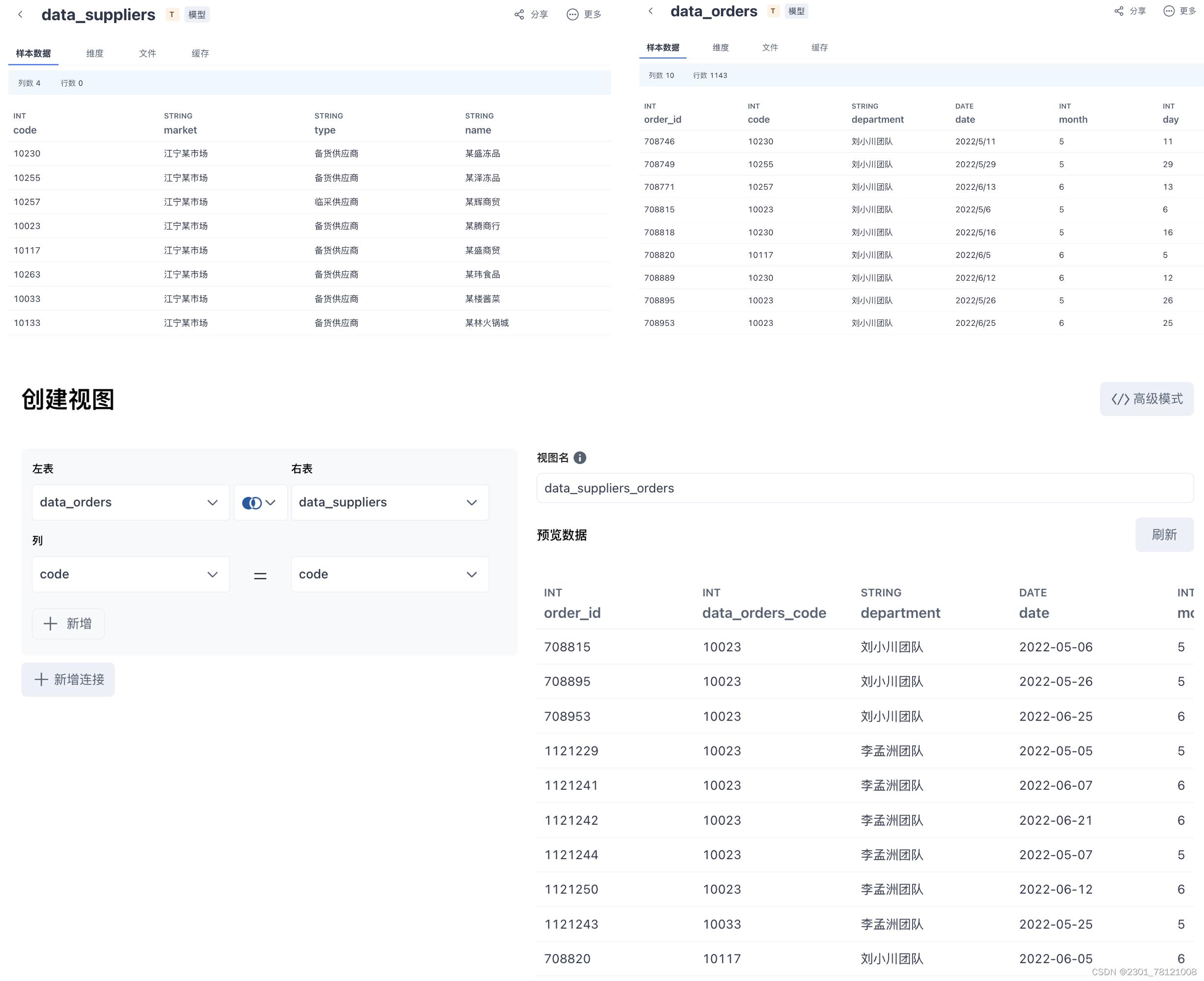The image size is (1204, 981).
Task: Select 样本数据 tab in data_suppliers
Action: click(x=33, y=53)
